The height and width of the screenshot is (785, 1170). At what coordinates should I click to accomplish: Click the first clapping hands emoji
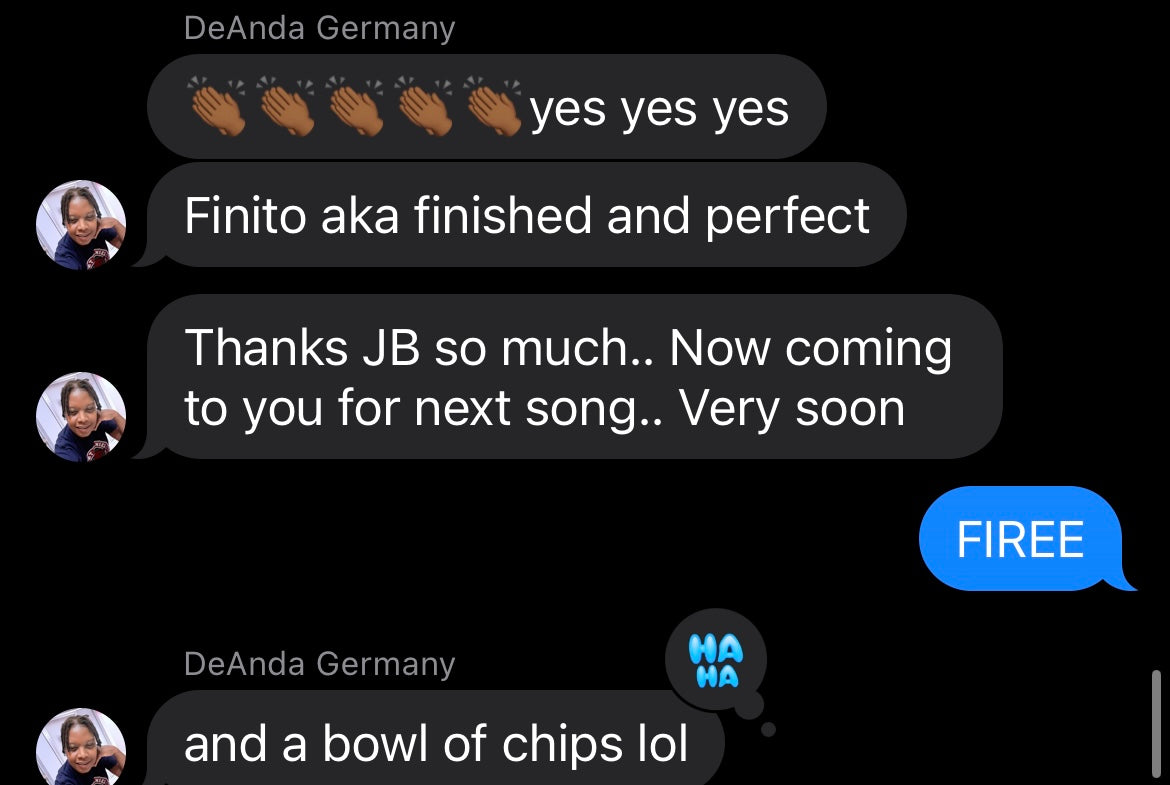217,107
